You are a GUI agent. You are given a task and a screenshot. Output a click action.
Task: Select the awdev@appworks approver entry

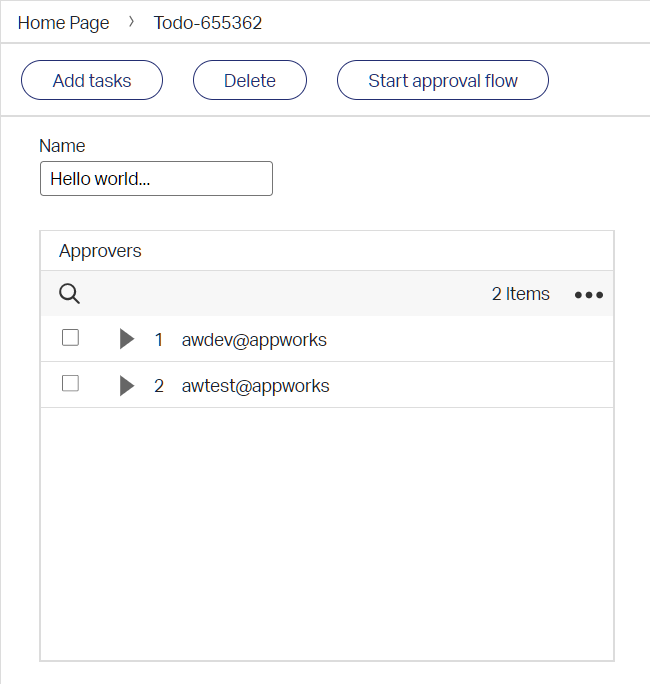coord(254,340)
